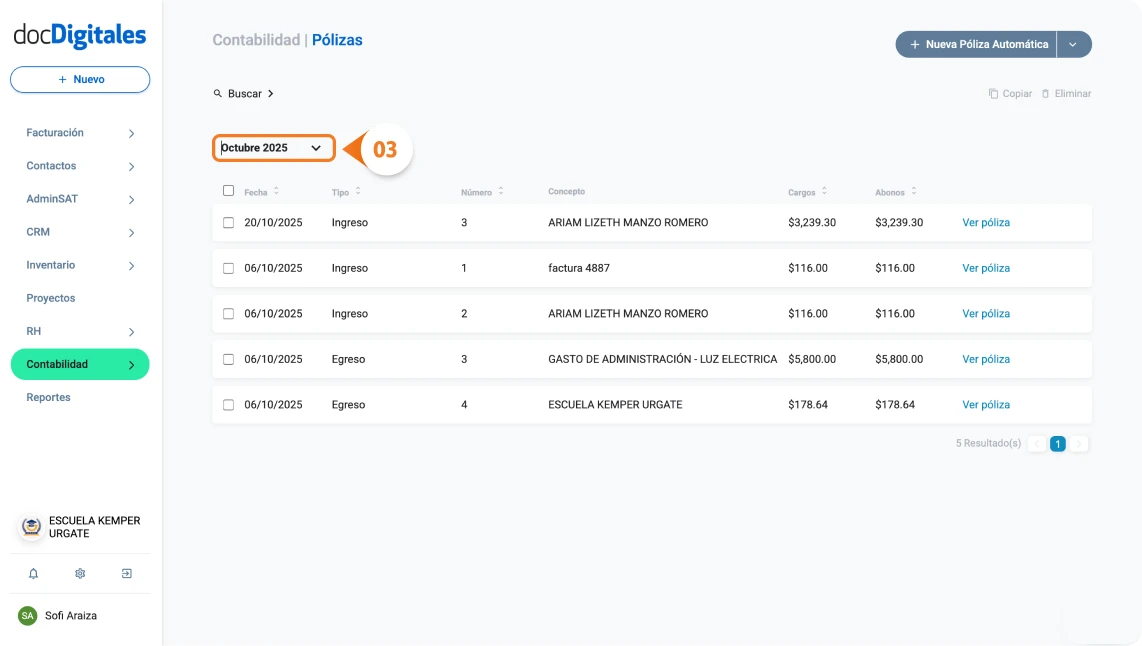Click the logout icon in the sidebar

point(126,573)
